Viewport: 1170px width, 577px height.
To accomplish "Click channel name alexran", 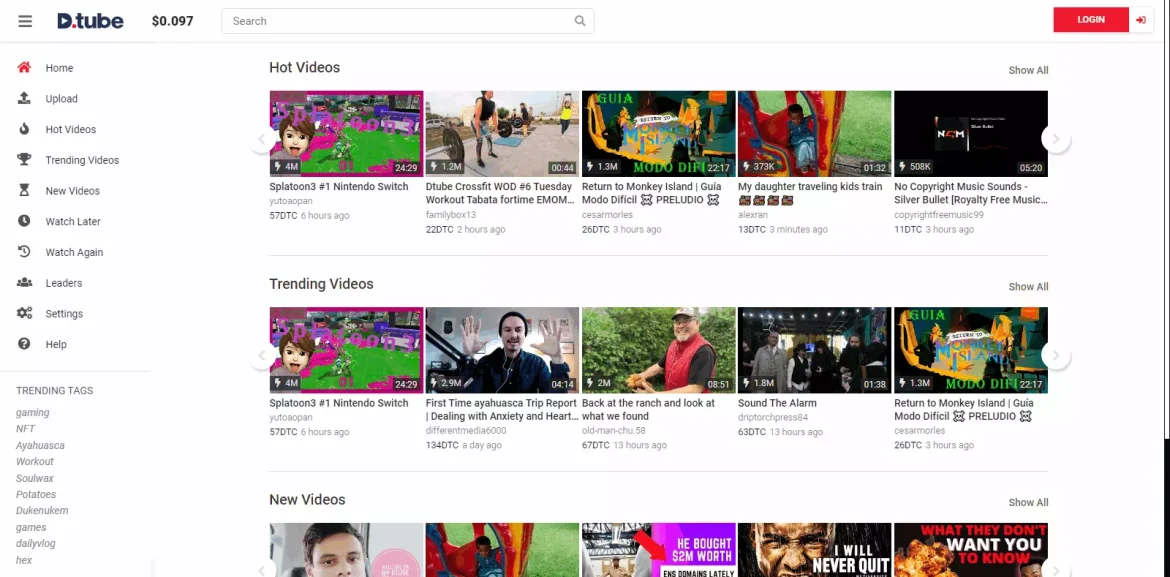I will point(752,215).
